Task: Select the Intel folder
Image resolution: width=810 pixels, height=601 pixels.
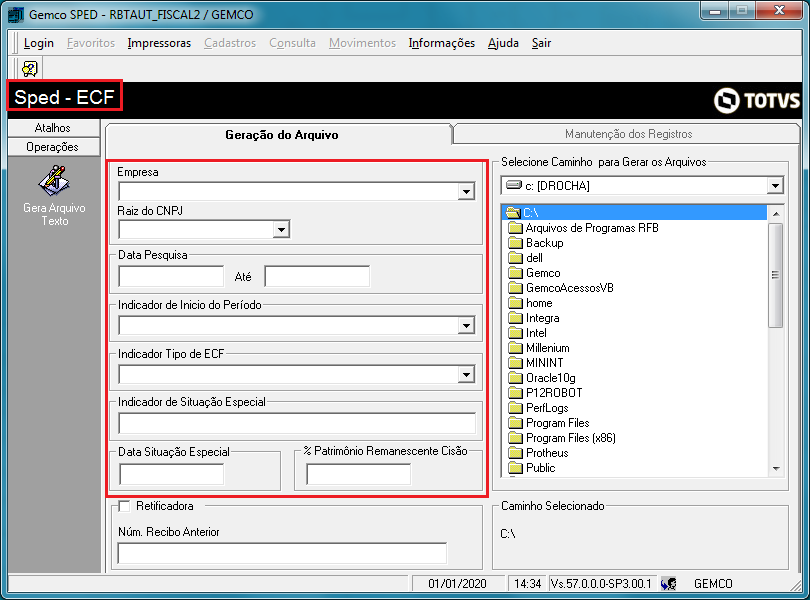Action: 527,333
